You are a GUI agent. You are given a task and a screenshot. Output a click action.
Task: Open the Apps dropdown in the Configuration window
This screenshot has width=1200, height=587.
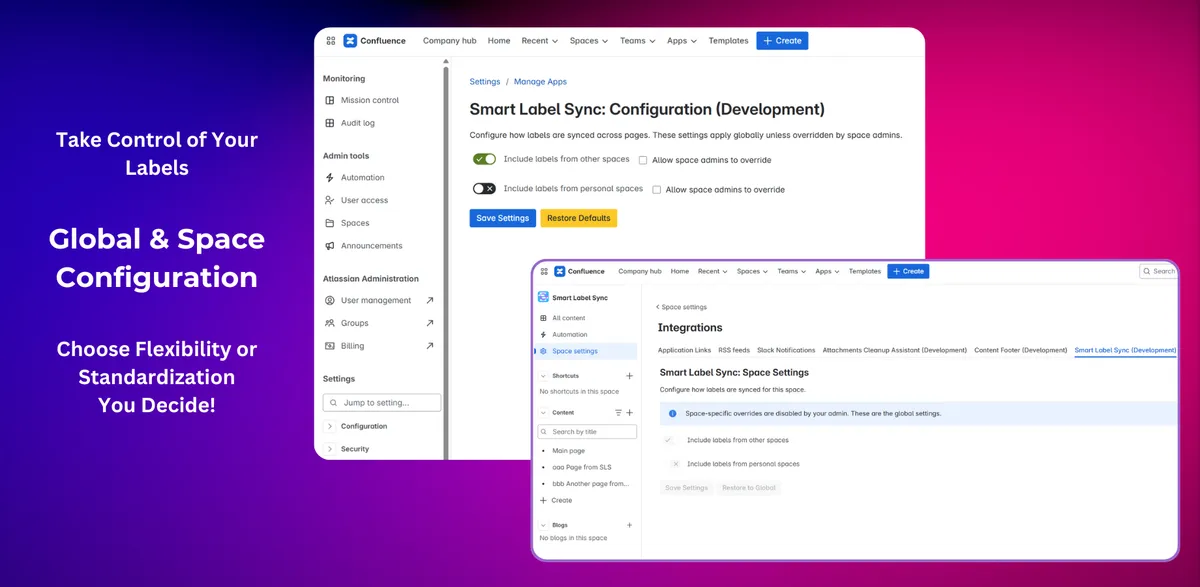click(x=682, y=41)
